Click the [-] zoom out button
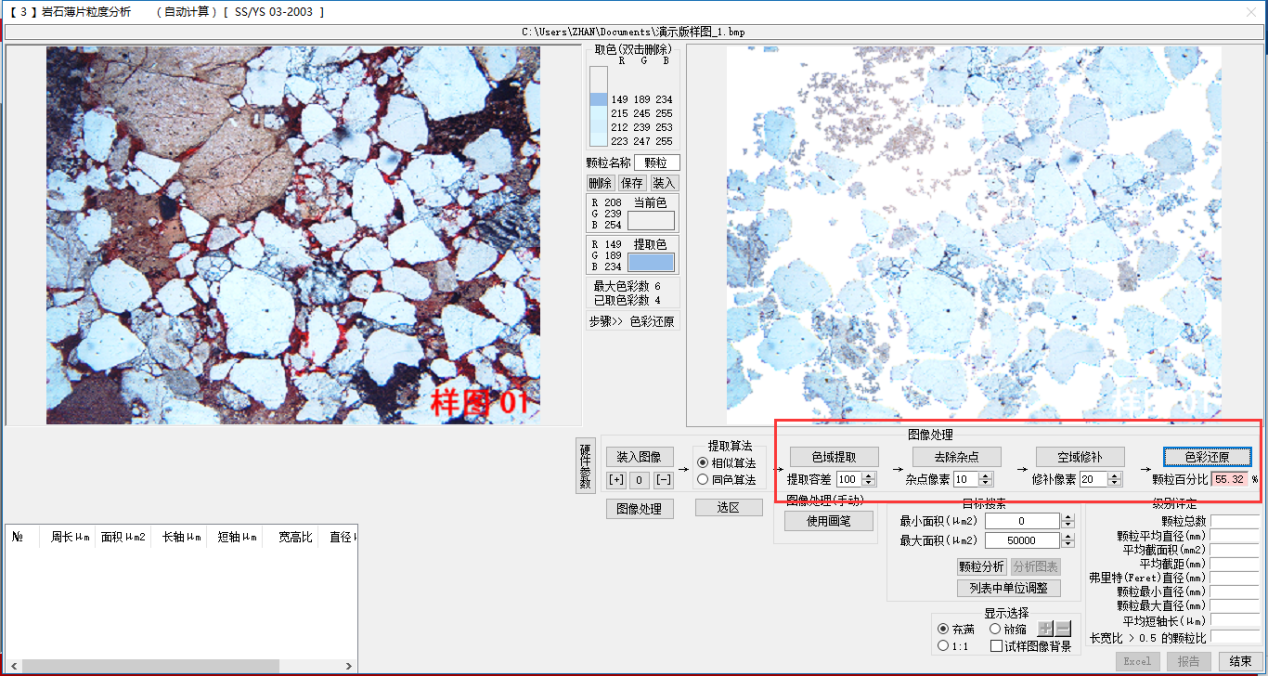The width and height of the screenshot is (1268, 676). pyautogui.click(x=663, y=480)
